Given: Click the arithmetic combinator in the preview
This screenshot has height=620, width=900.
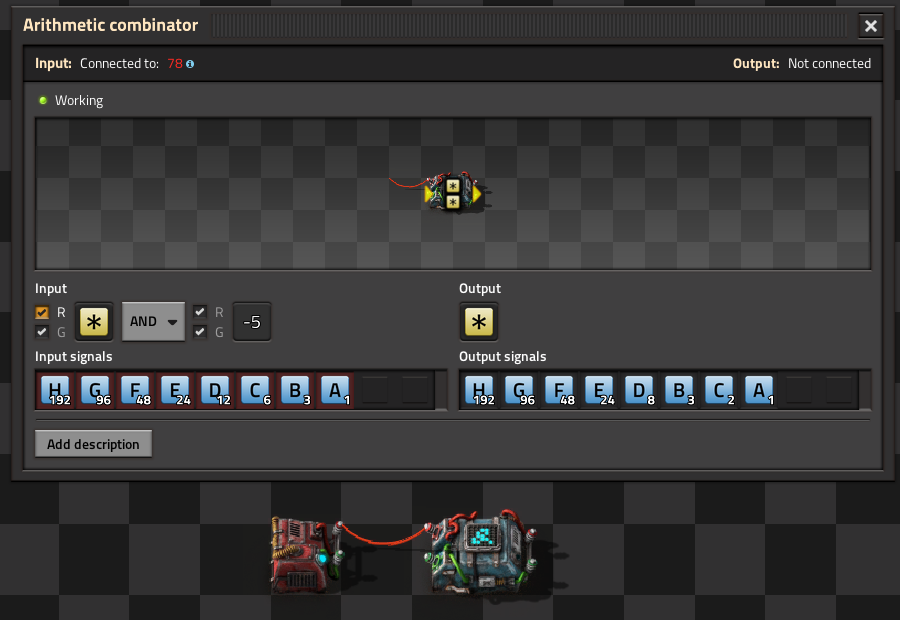Looking at the screenshot, I should [453, 193].
